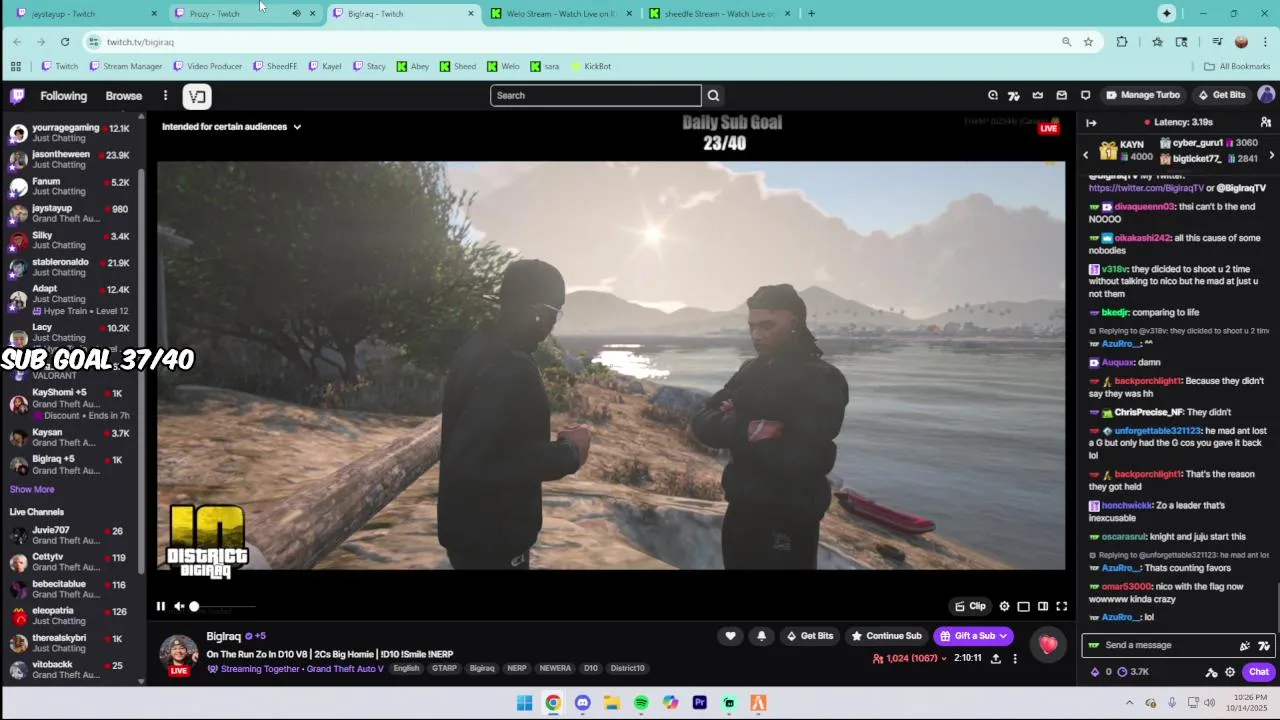
Task: Open Fanum channel in sidebar
Action: [x=70, y=187]
